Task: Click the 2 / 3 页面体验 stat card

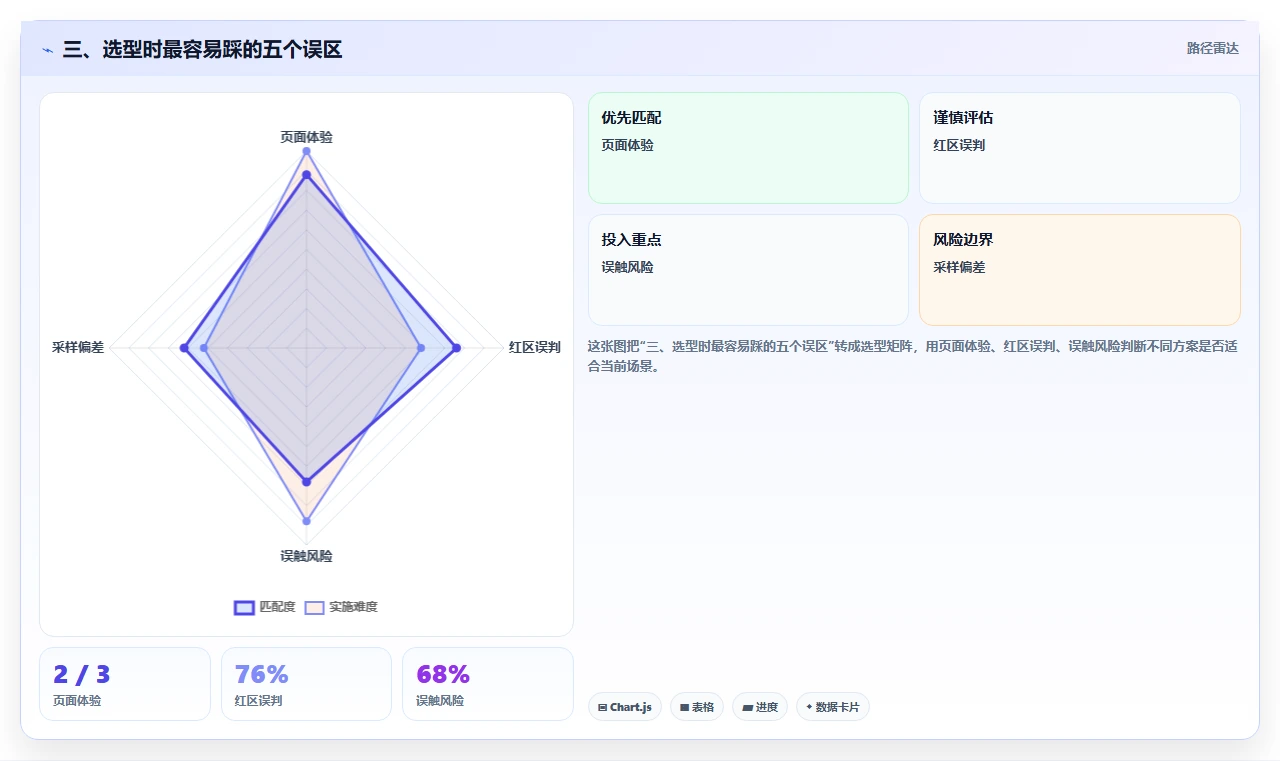Action: tap(125, 684)
